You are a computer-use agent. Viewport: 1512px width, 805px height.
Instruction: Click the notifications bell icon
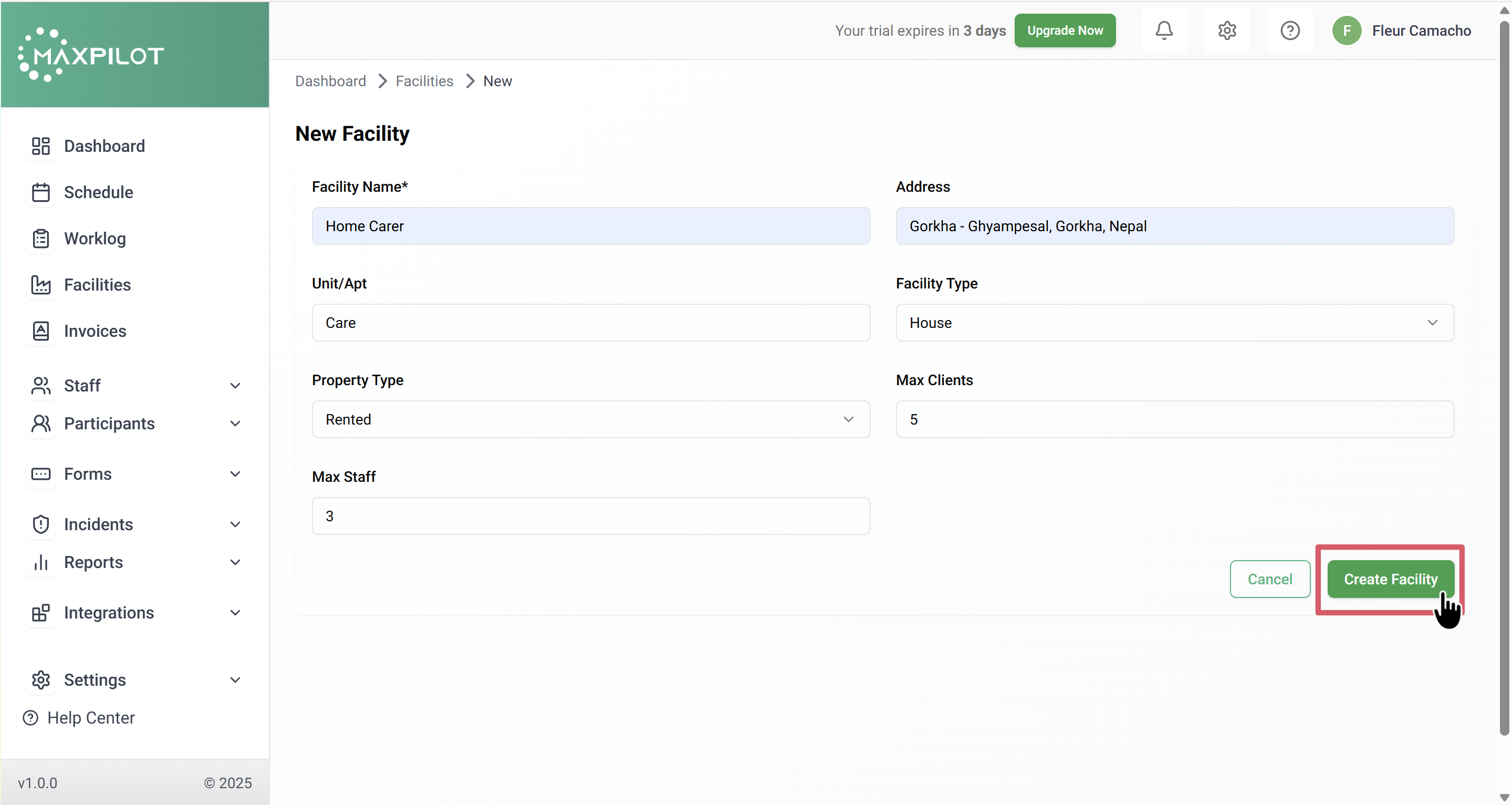point(1164,30)
